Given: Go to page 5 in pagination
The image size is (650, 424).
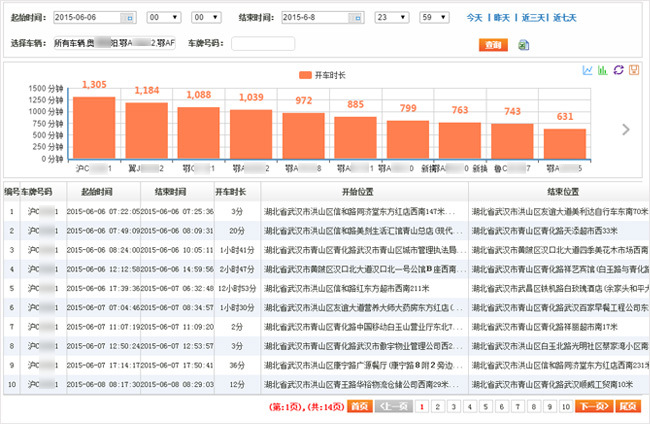Looking at the screenshot, I should click(x=485, y=407).
